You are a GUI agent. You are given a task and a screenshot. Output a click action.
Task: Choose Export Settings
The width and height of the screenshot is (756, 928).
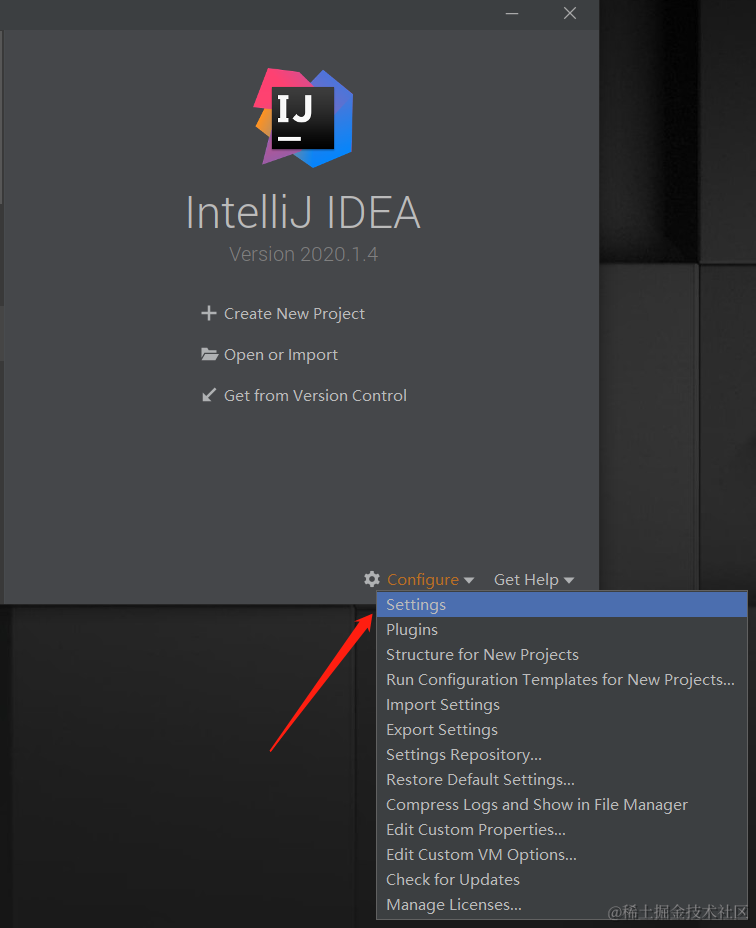tap(562, 730)
